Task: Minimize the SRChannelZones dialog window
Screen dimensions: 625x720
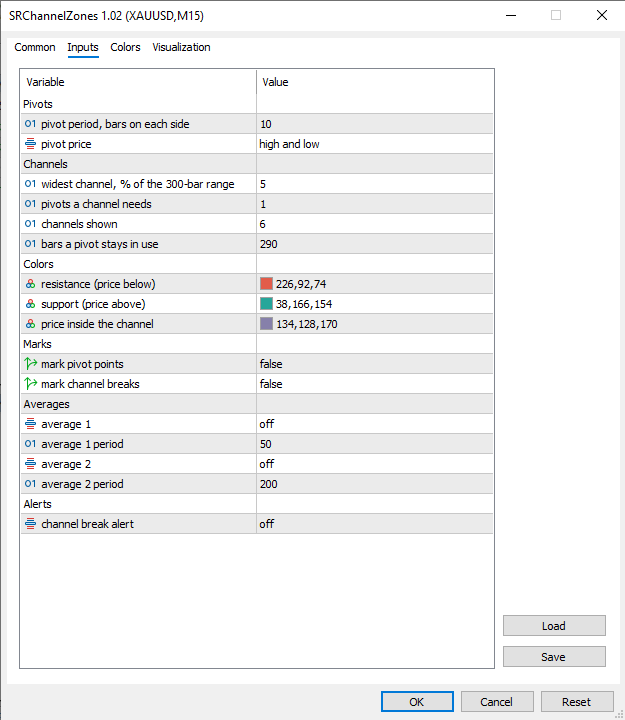Action: [x=511, y=15]
